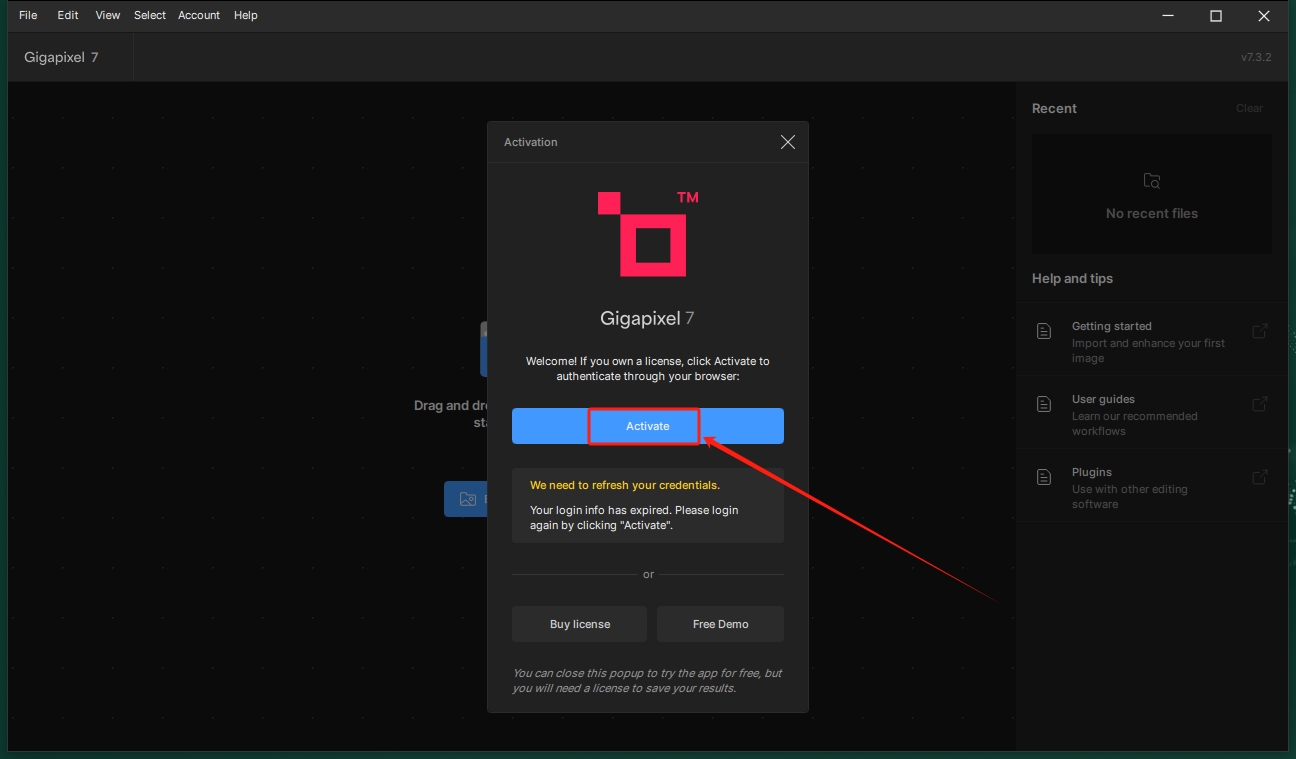
Task: Click the 'Recent' panel heading
Action: coord(1054,108)
